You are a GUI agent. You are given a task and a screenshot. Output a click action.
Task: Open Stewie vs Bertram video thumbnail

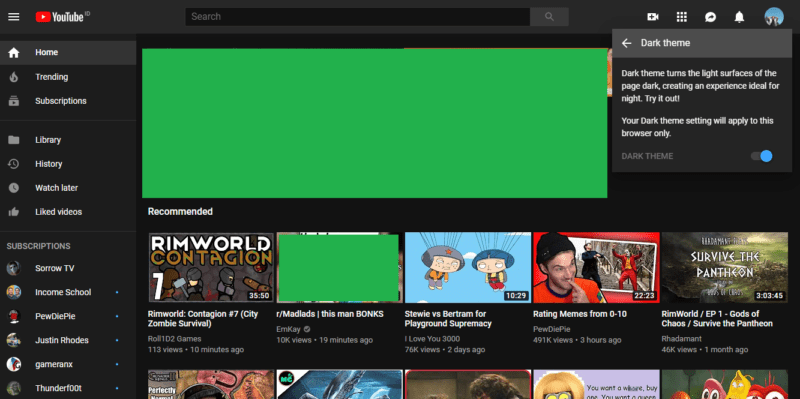coord(468,267)
